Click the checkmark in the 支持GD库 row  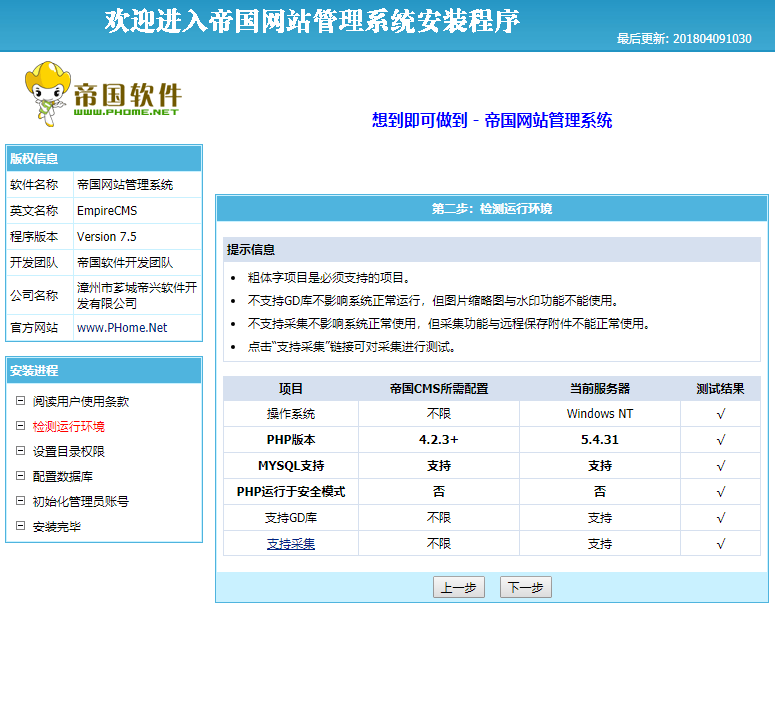pyautogui.click(x=720, y=518)
